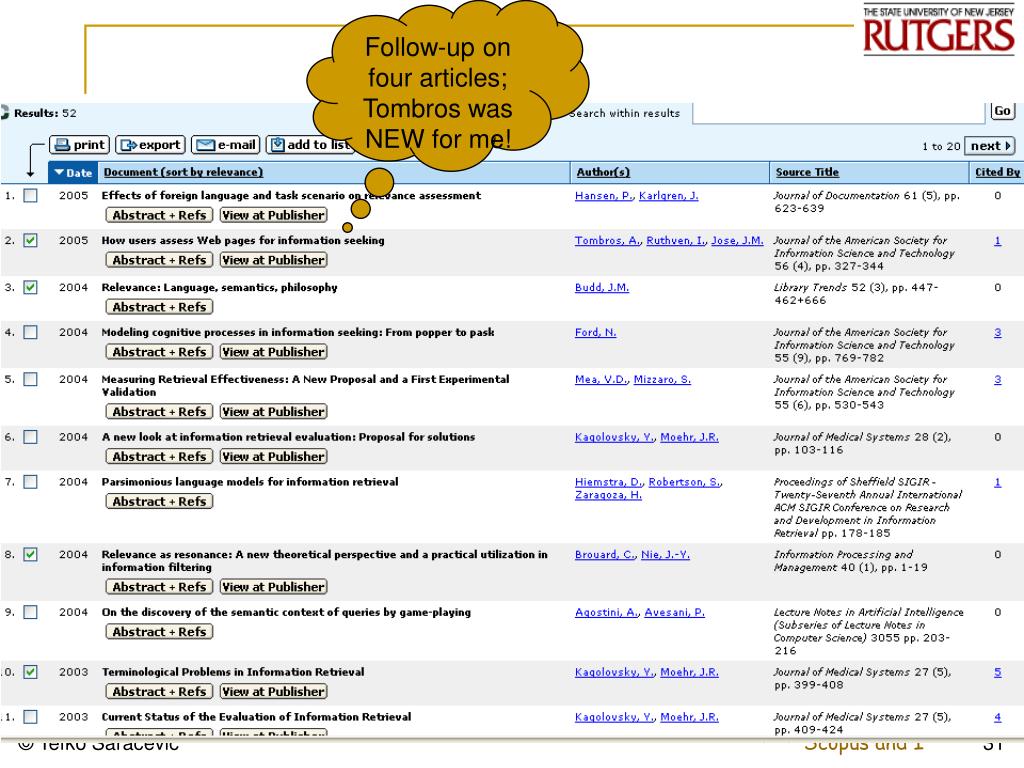Go to next results page
The height and width of the screenshot is (768, 1024).
point(990,146)
